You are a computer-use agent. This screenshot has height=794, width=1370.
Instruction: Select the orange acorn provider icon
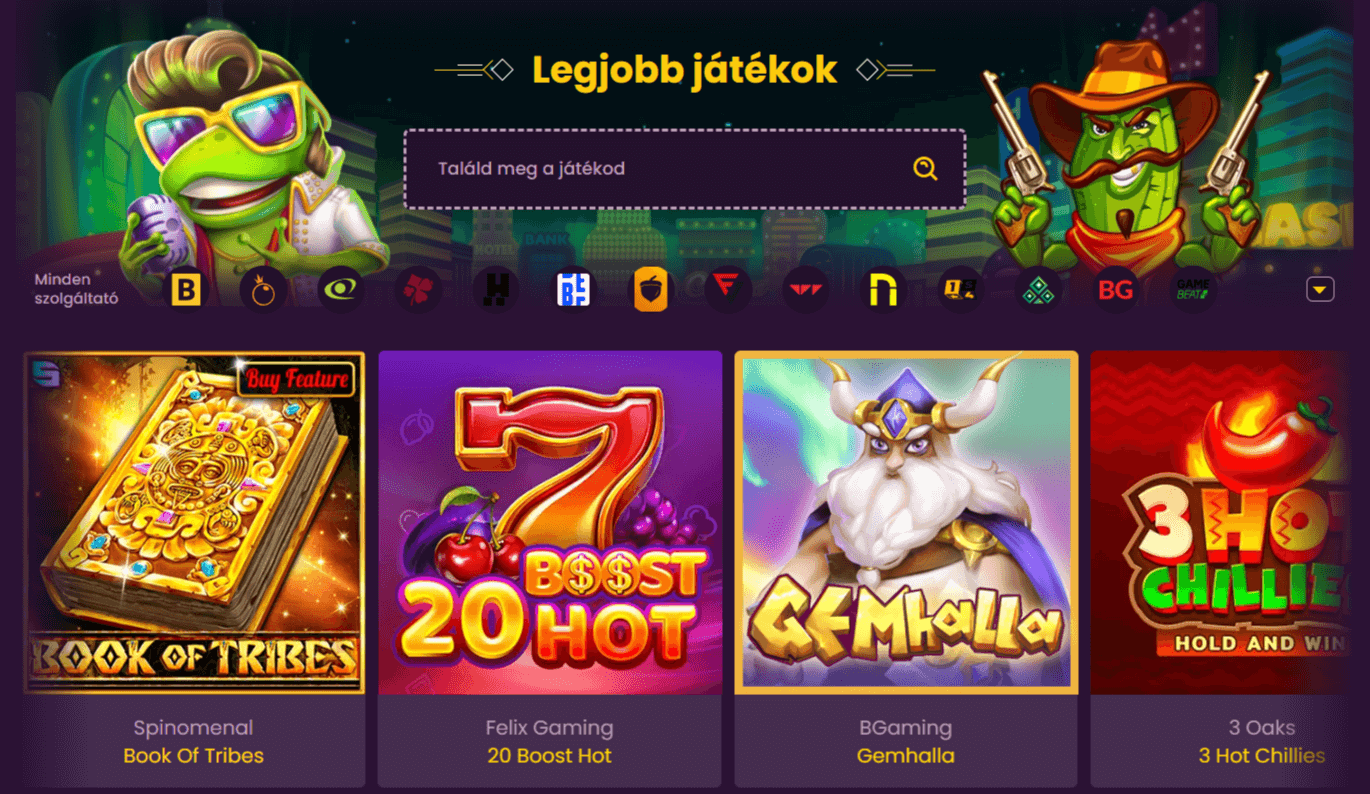650,290
